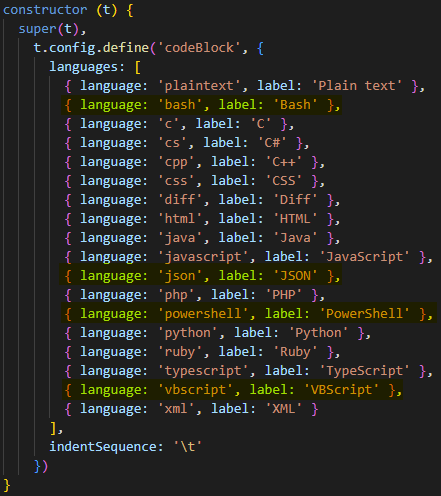Viewport: 441px width, 496px height.
Task: Click the 'cpp' language string
Action: tap(176, 162)
